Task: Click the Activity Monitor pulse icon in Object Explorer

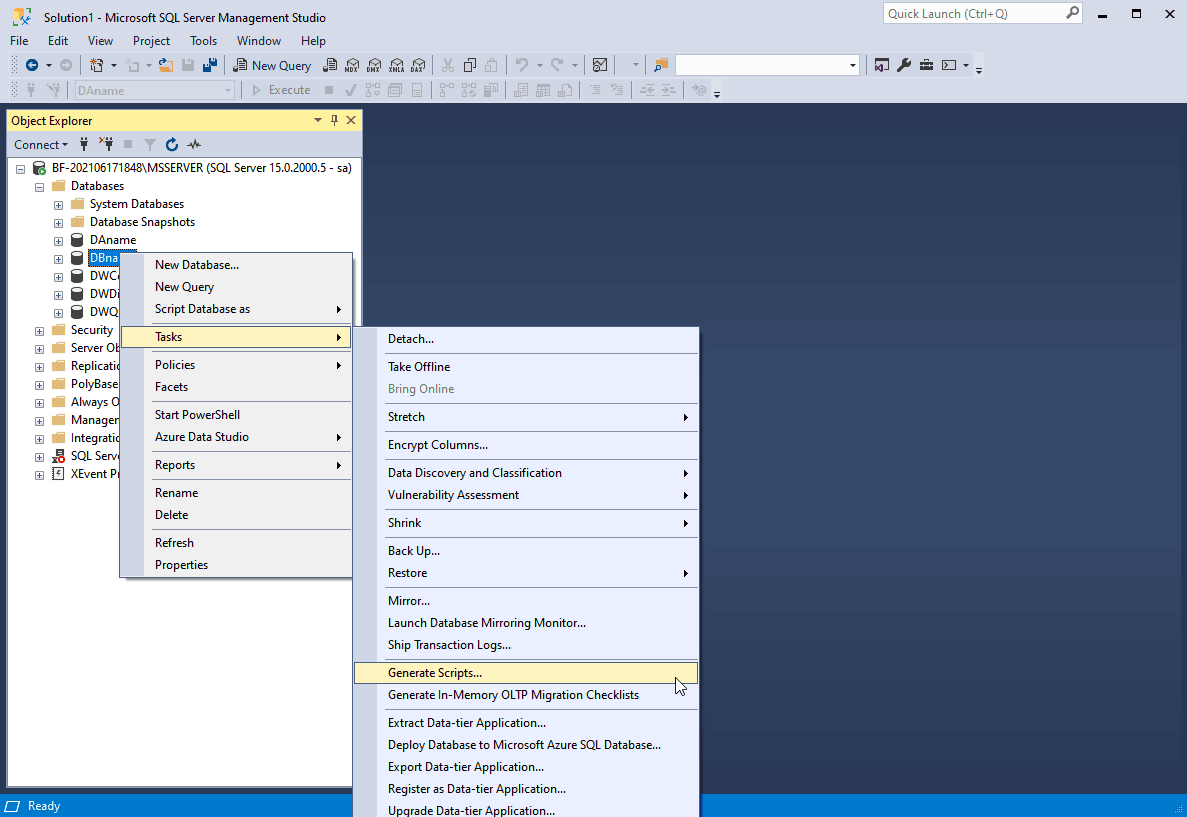Action: coord(194,144)
